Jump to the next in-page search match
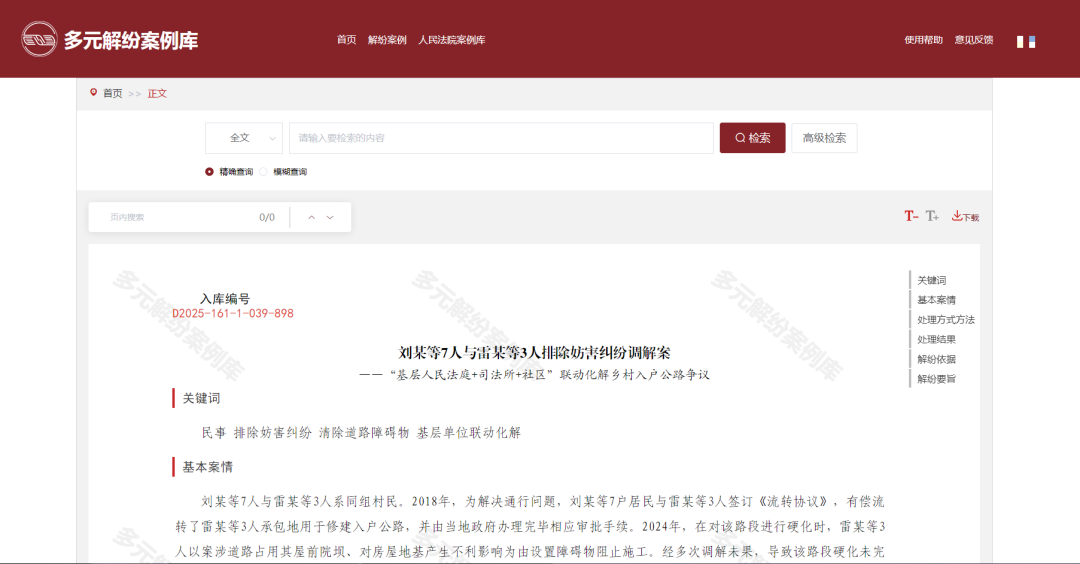 click(330, 217)
